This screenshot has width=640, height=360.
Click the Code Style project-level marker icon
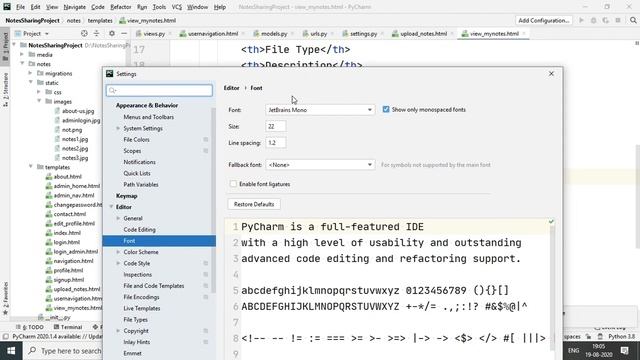[x=206, y=263]
